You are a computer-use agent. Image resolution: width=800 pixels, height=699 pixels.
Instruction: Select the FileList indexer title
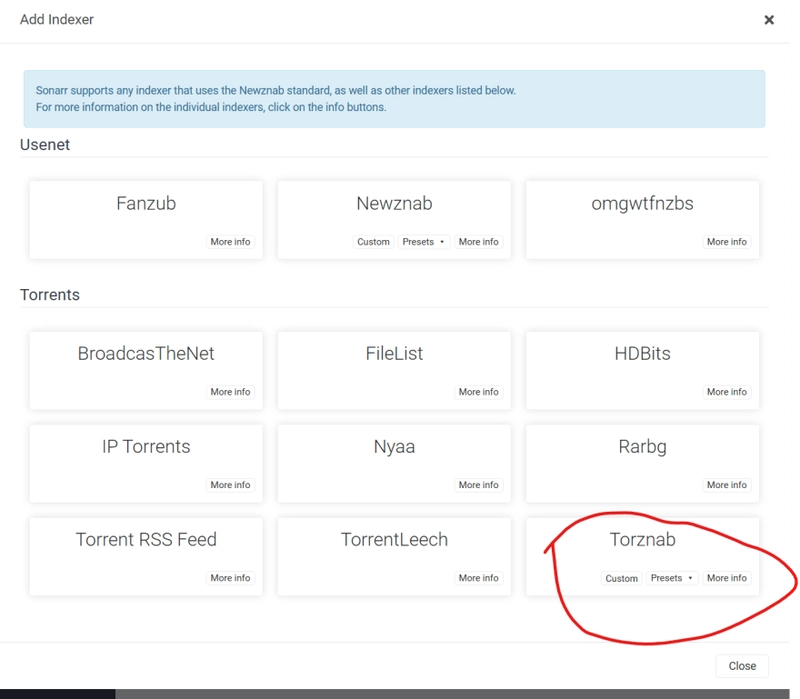point(394,354)
